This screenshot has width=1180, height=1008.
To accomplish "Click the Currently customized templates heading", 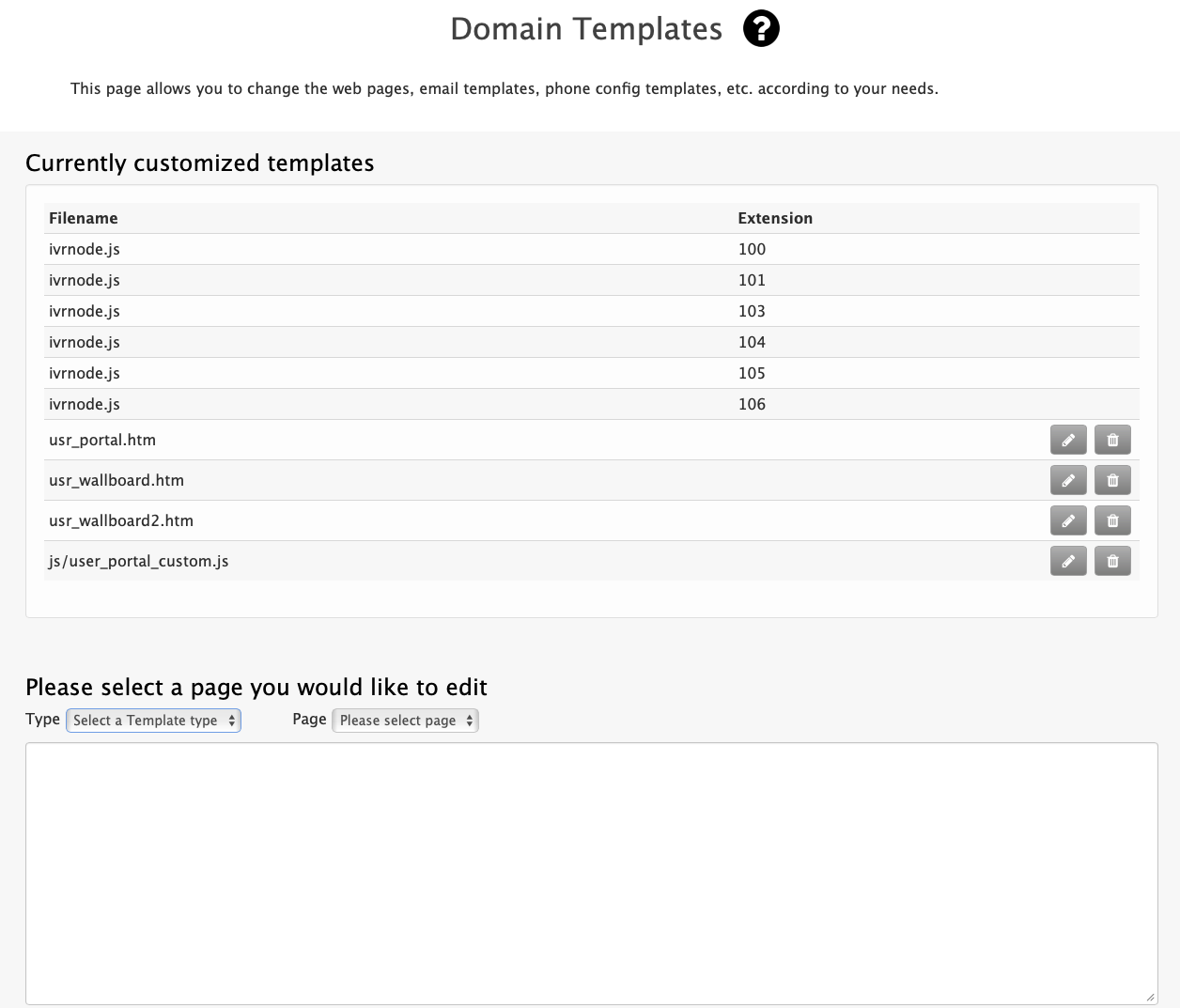I will click(x=200, y=163).
